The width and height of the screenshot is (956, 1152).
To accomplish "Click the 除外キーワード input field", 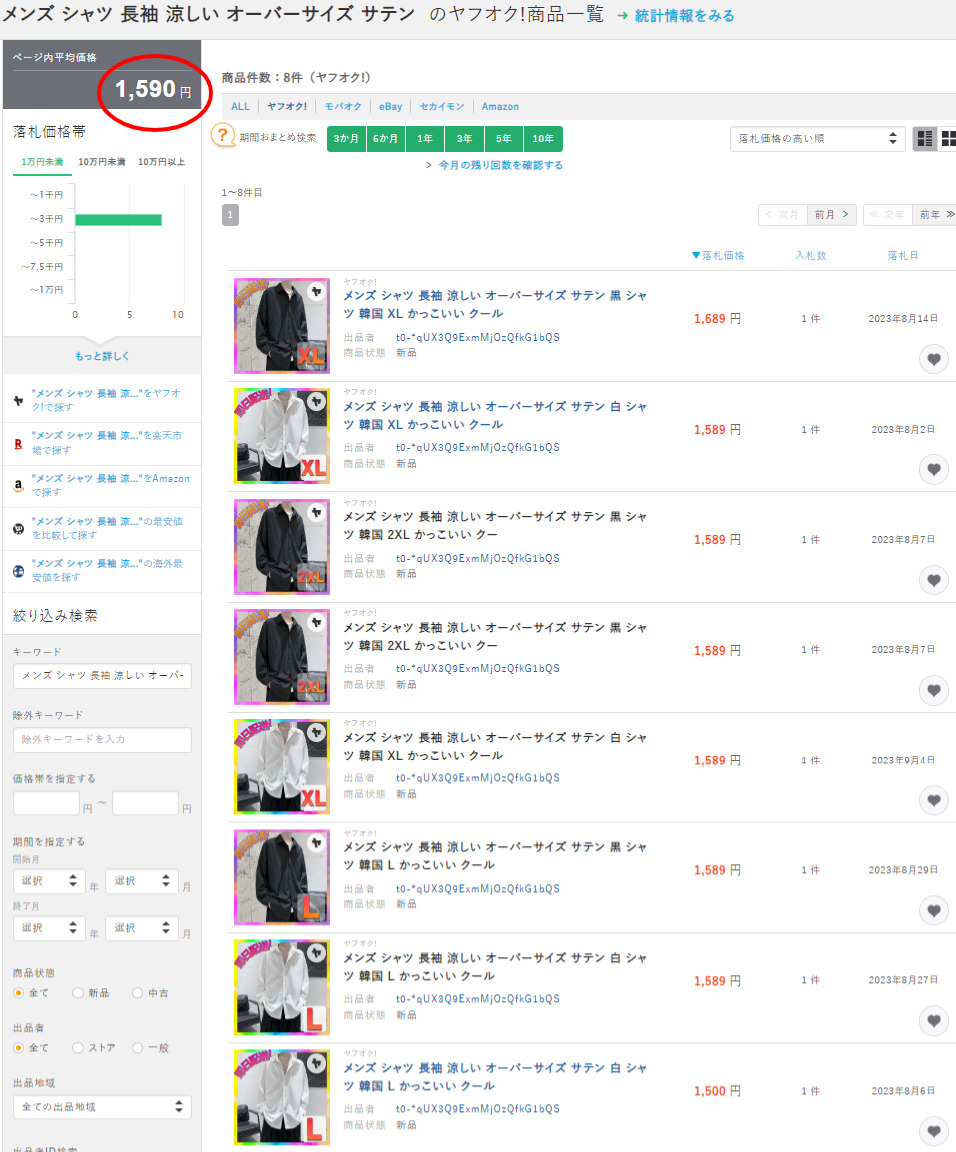I will coord(102,740).
